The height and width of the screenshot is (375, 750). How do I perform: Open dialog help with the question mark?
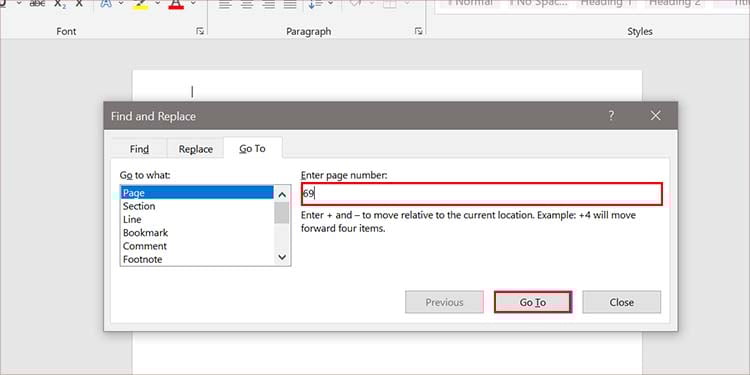pyautogui.click(x=611, y=116)
